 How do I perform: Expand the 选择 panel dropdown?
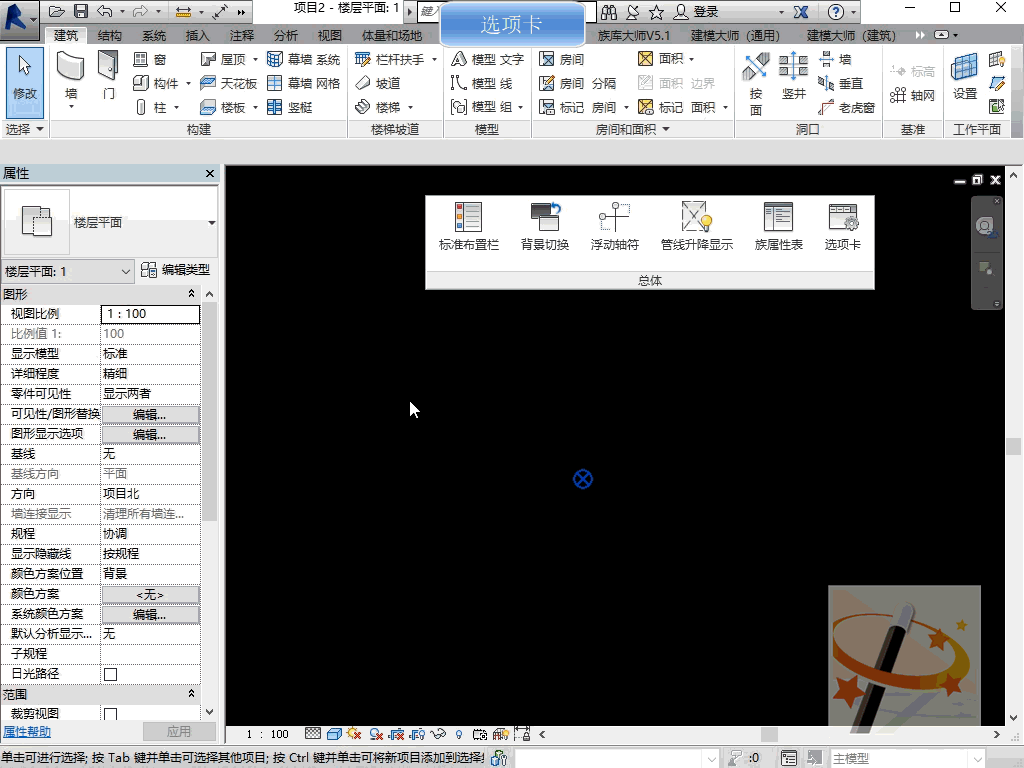pyautogui.click(x=40, y=129)
